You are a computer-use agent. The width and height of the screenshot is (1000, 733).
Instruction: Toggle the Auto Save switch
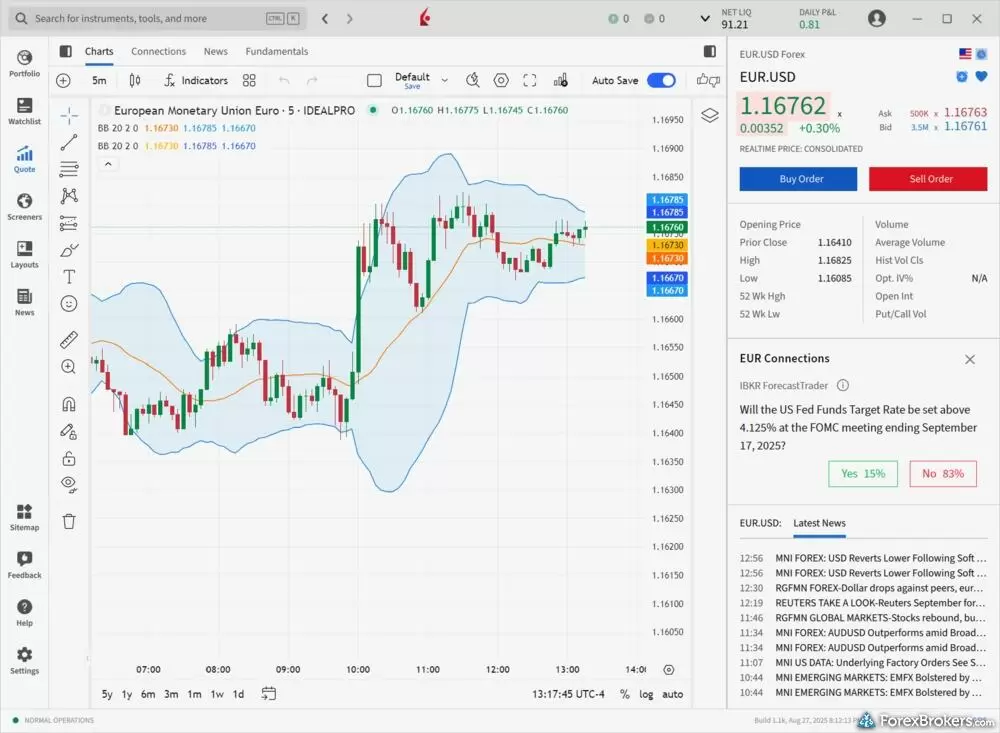(x=661, y=80)
